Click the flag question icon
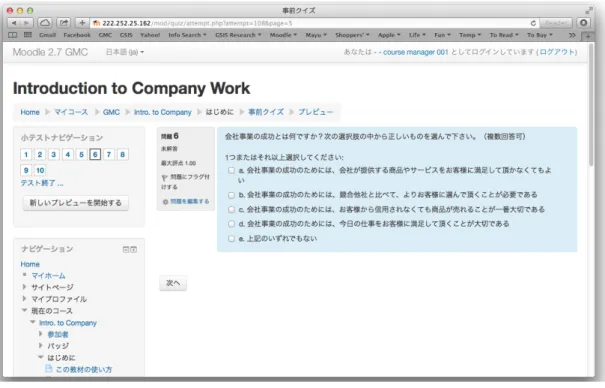 click(x=164, y=178)
